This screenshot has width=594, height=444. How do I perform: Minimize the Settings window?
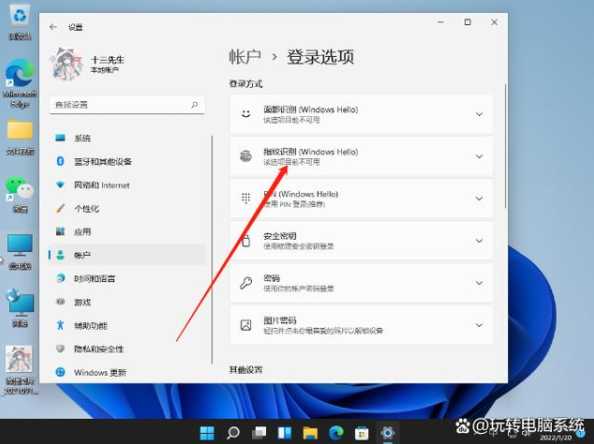click(x=441, y=22)
